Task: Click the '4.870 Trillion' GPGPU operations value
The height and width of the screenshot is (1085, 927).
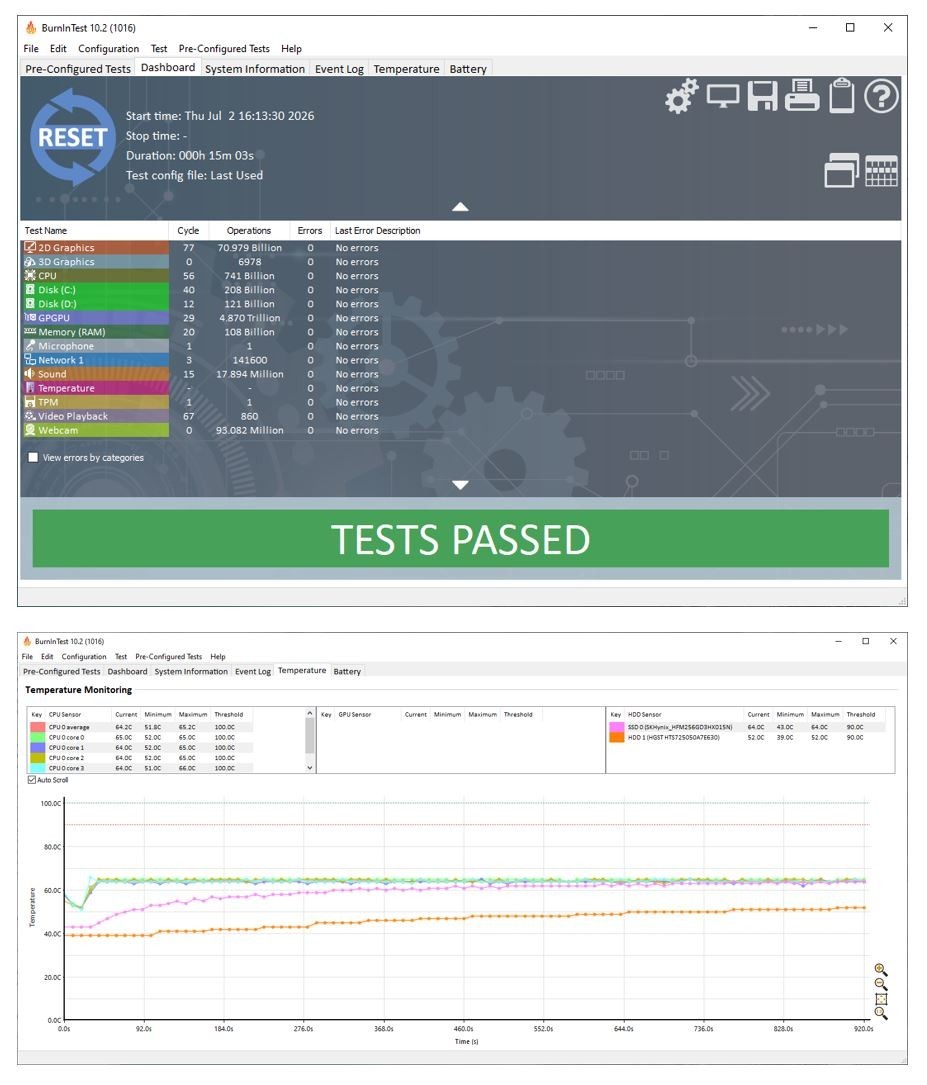Action: tap(250, 318)
